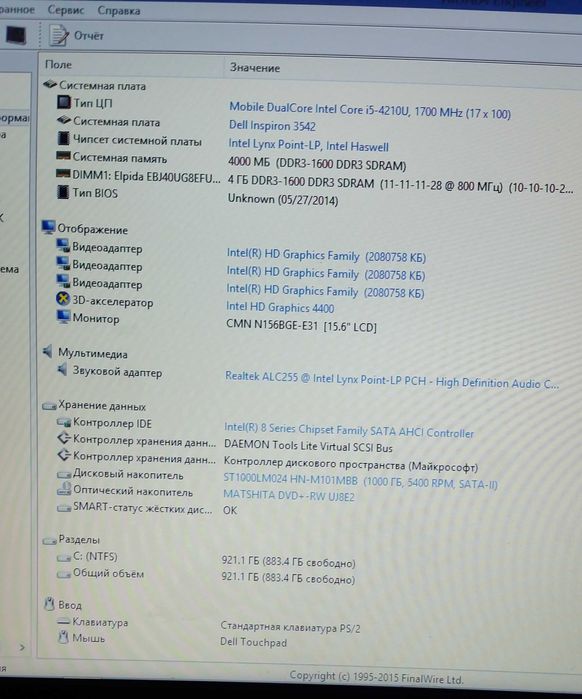Viewport: 582px width, 699px height.
Task: Click the speaker icon next to Звуковой адаптер
Action: (62, 370)
